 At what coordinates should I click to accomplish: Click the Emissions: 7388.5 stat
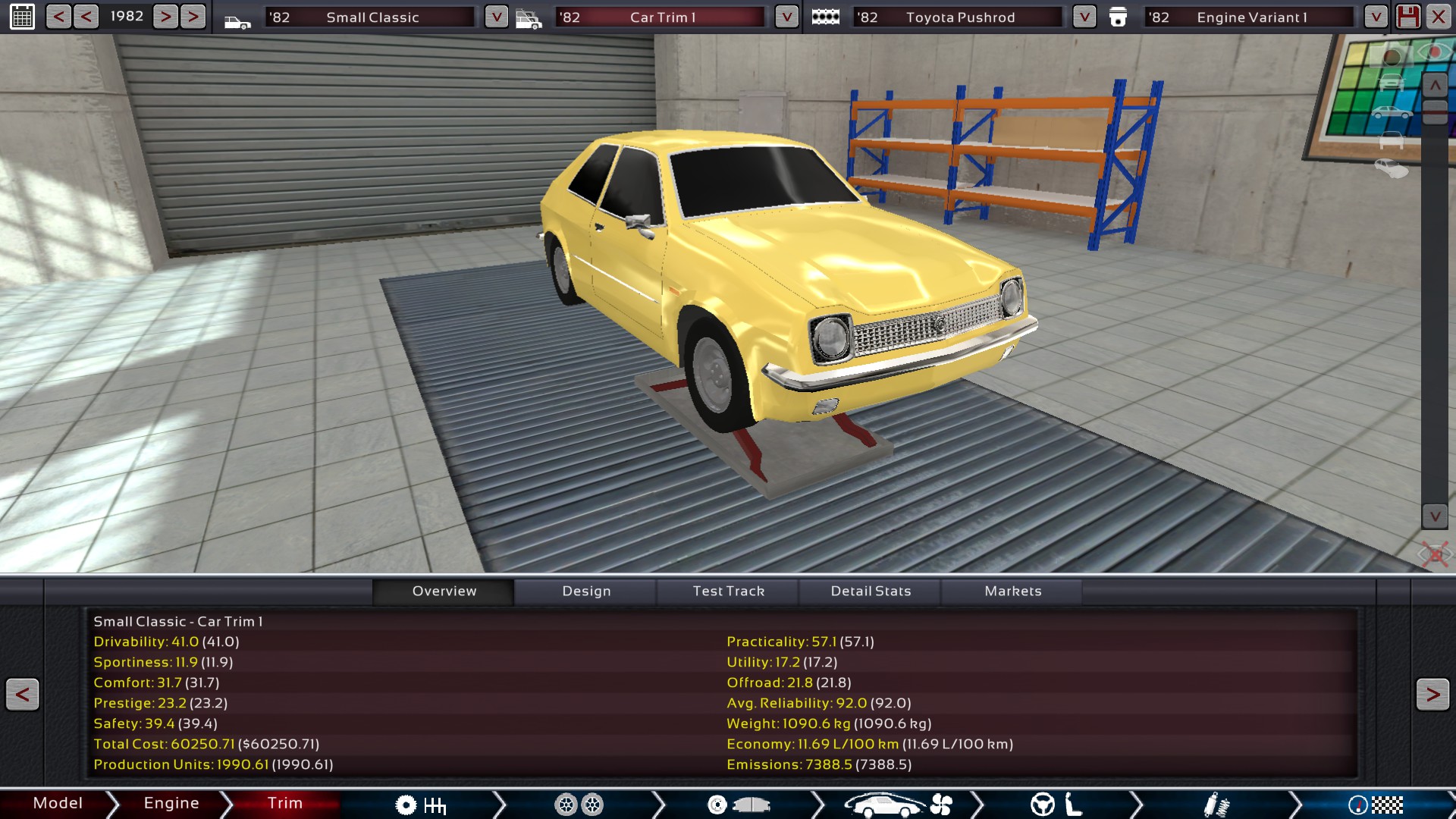pyautogui.click(x=819, y=765)
